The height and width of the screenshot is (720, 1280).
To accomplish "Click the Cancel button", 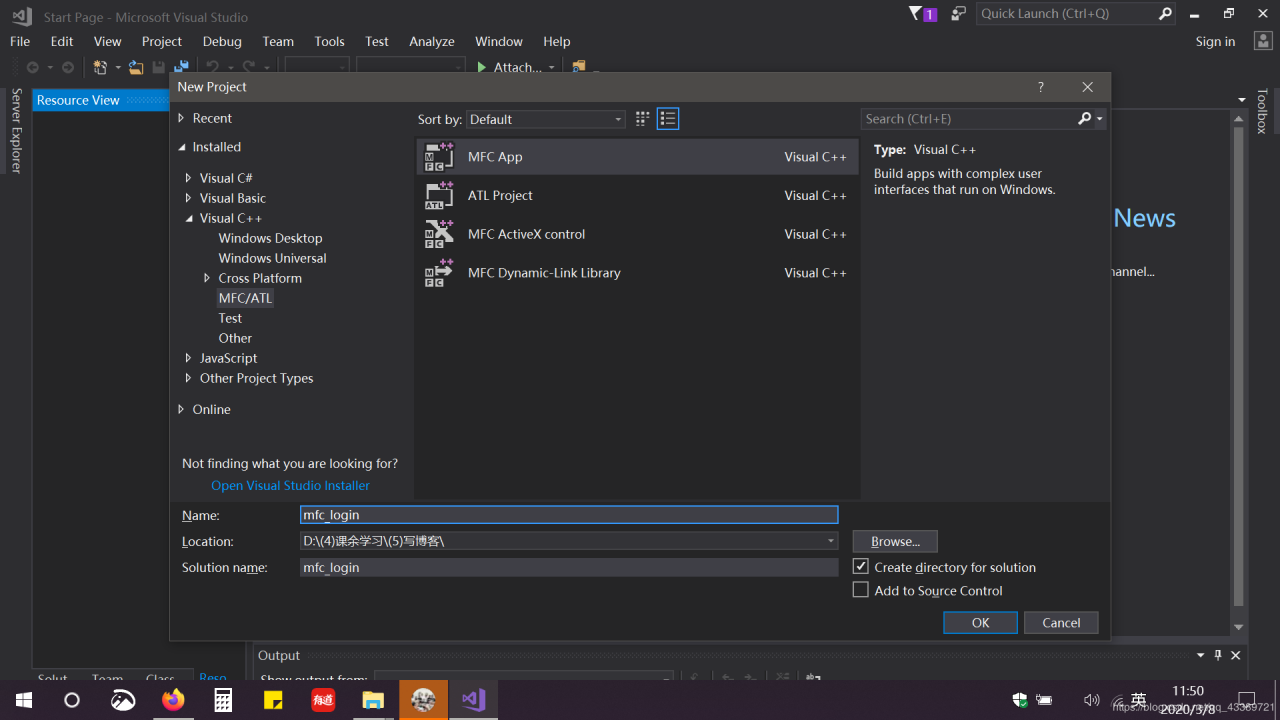I will (1061, 622).
